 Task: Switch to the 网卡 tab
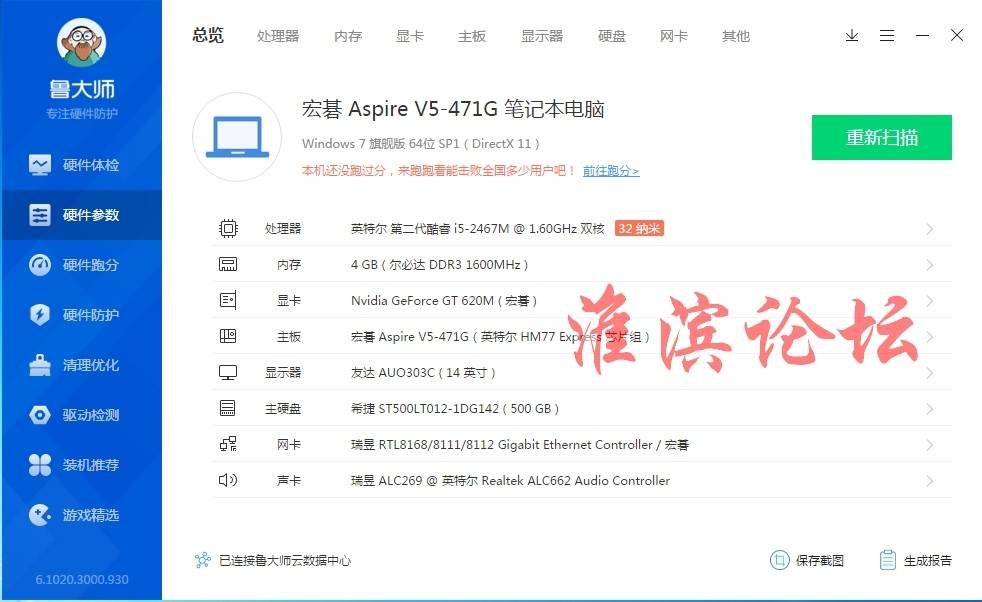tap(674, 36)
